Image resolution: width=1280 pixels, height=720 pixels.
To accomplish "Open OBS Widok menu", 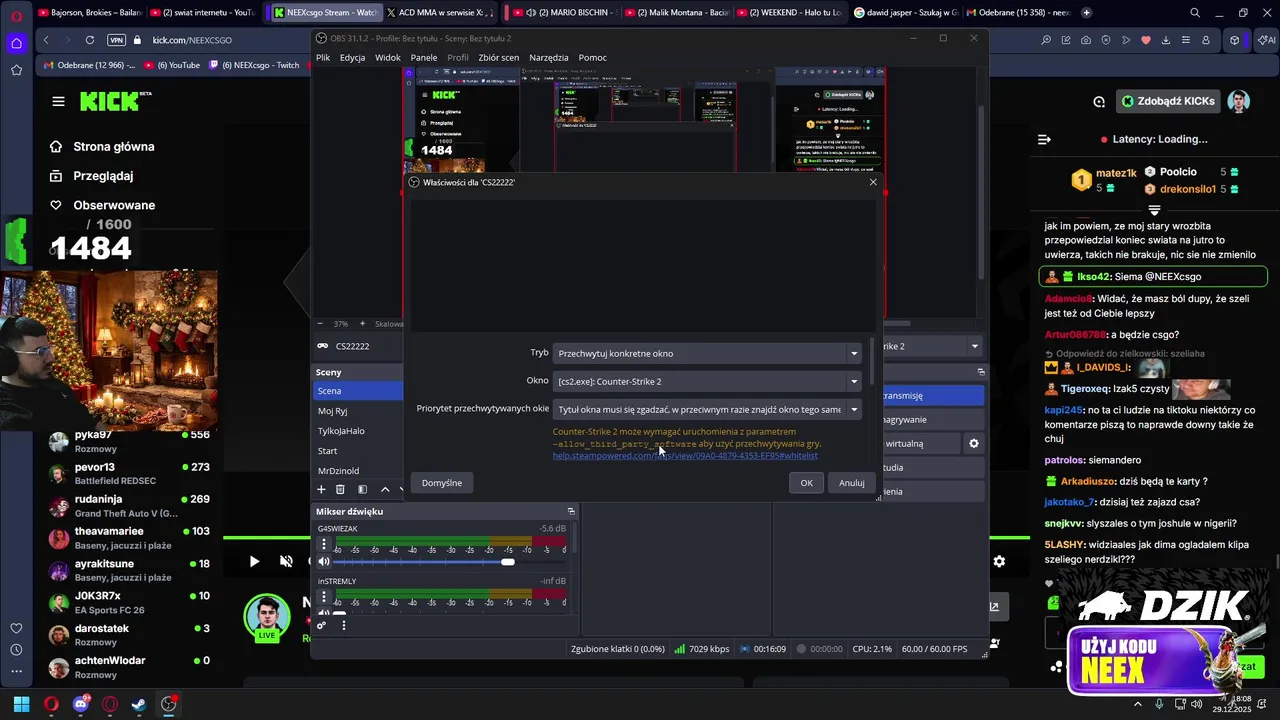I will pyautogui.click(x=388, y=58).
